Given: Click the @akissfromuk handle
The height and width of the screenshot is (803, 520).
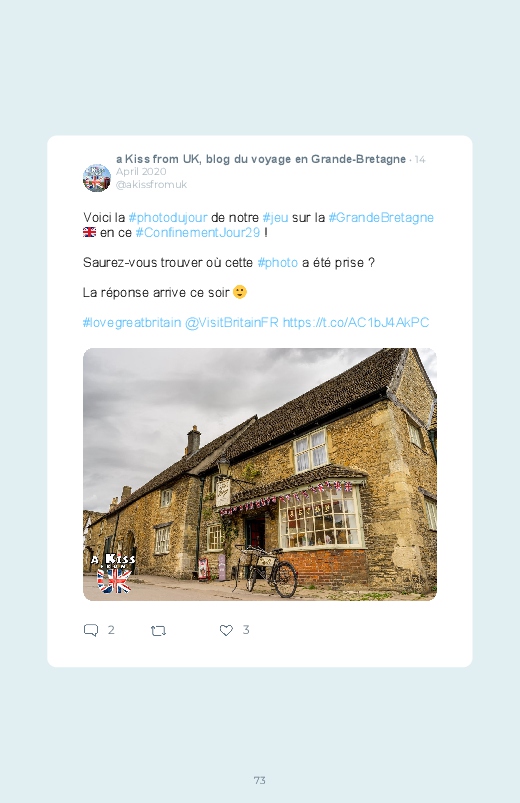Looking at the screenshot, I should [x=152, y=184].
